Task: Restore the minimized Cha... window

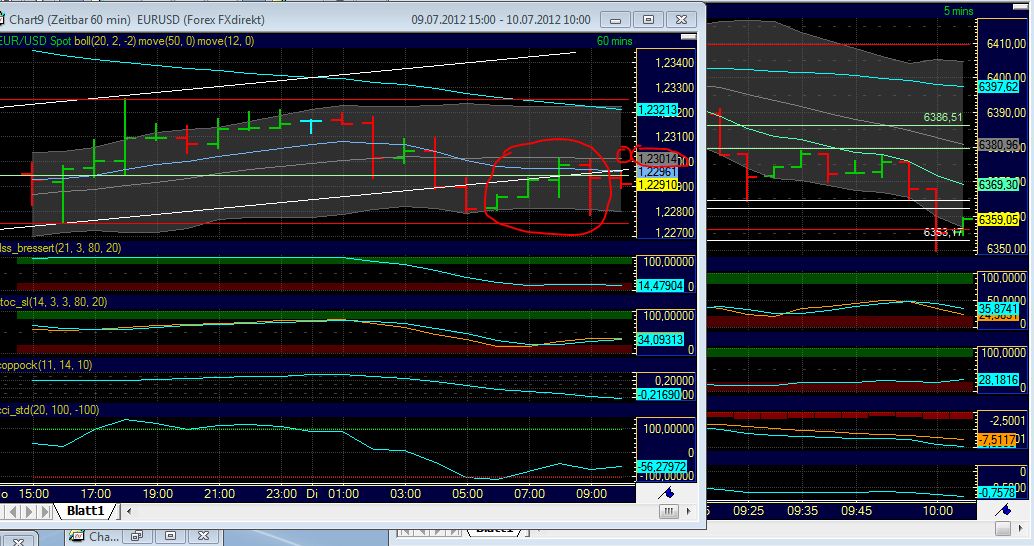Action: click(137, 536)
